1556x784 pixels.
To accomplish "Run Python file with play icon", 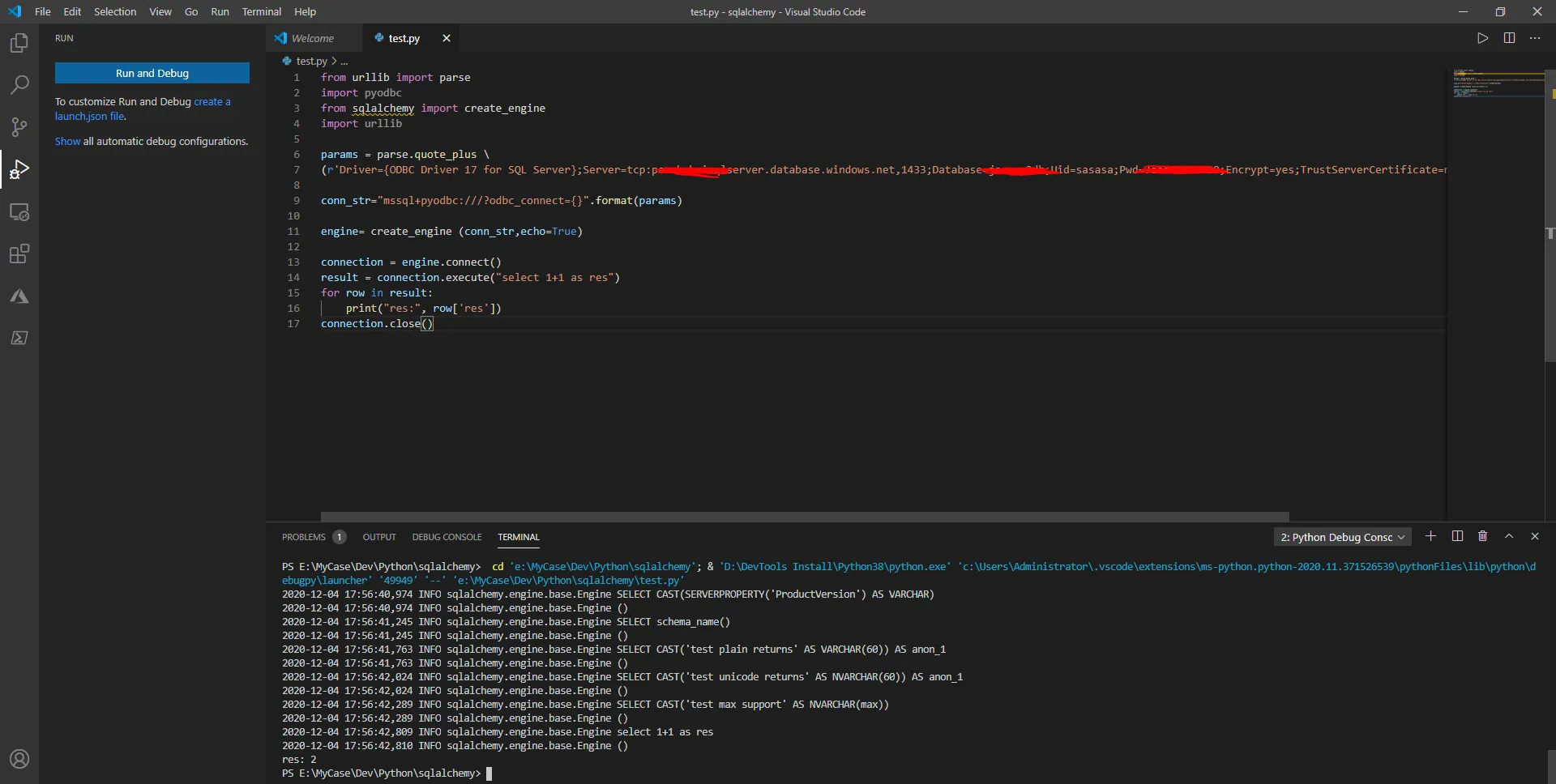I will point(1482,38).
